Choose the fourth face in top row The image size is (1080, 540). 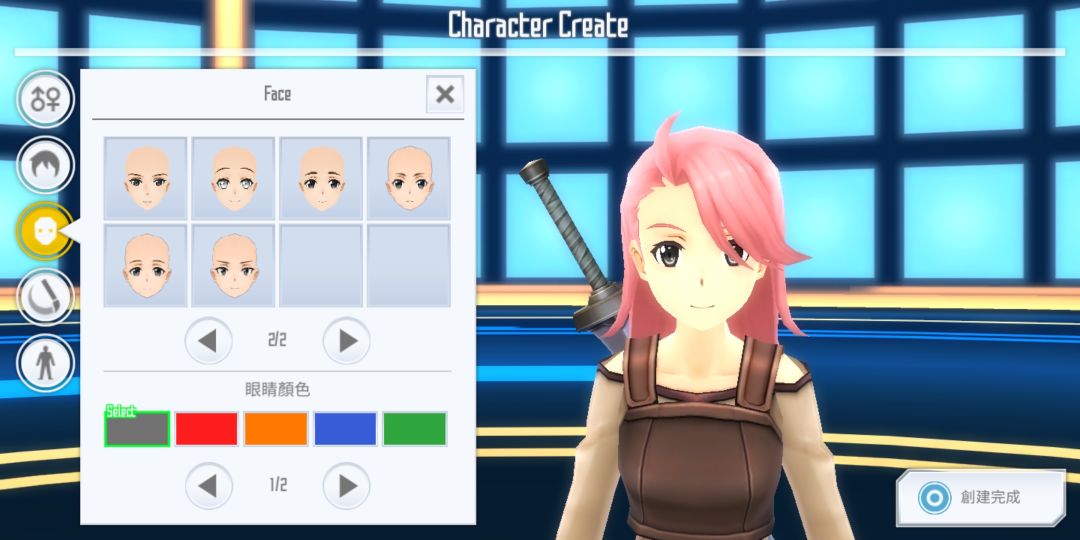(x=408, y=178)
